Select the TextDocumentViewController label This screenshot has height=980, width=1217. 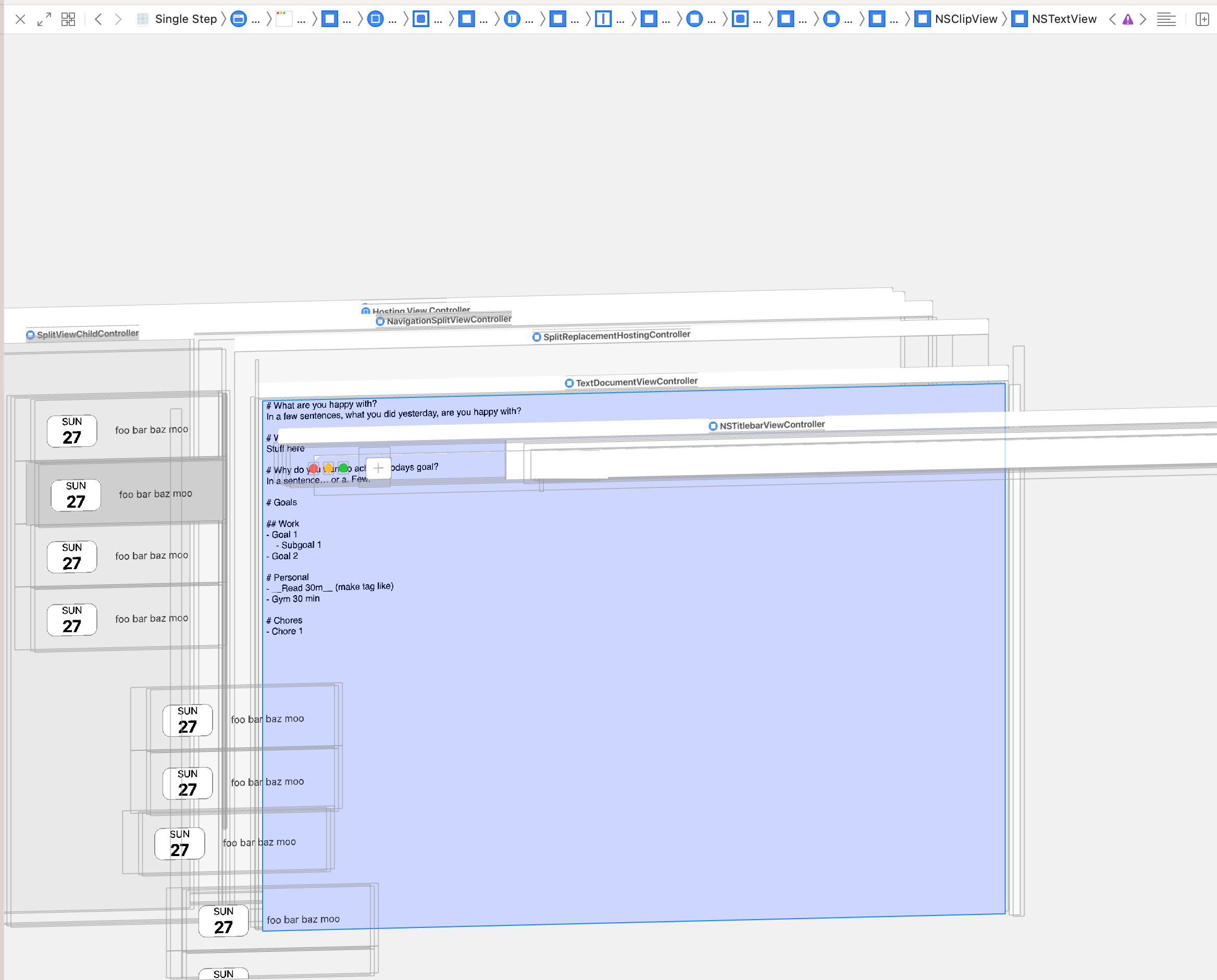(636, 382)
